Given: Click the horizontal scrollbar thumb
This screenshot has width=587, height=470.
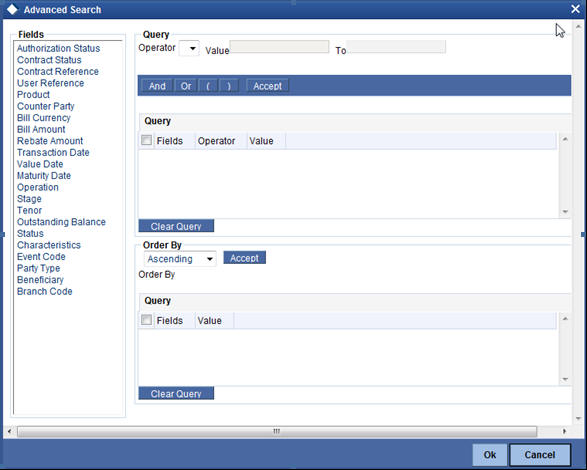Looking at the screenshot, I should pos(277,431).
